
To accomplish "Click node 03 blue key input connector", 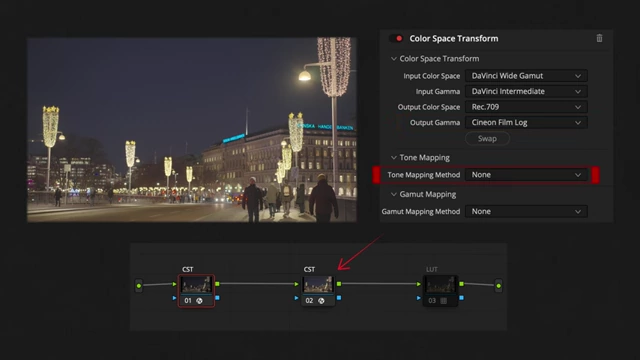I will click(x=418, y=298).
